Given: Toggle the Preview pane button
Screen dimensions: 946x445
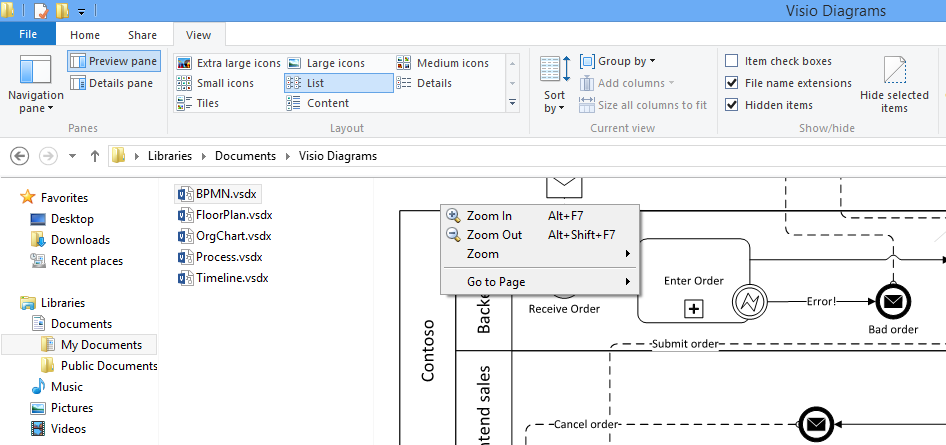Looking at the screenshot, I should pos(113,61).
